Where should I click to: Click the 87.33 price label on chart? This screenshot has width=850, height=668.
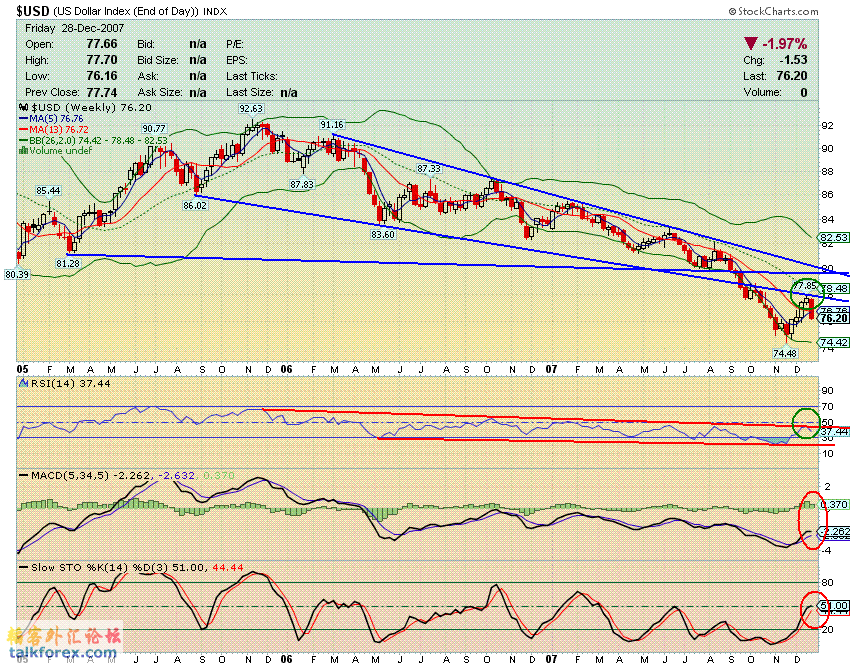(x=429, y=169)
